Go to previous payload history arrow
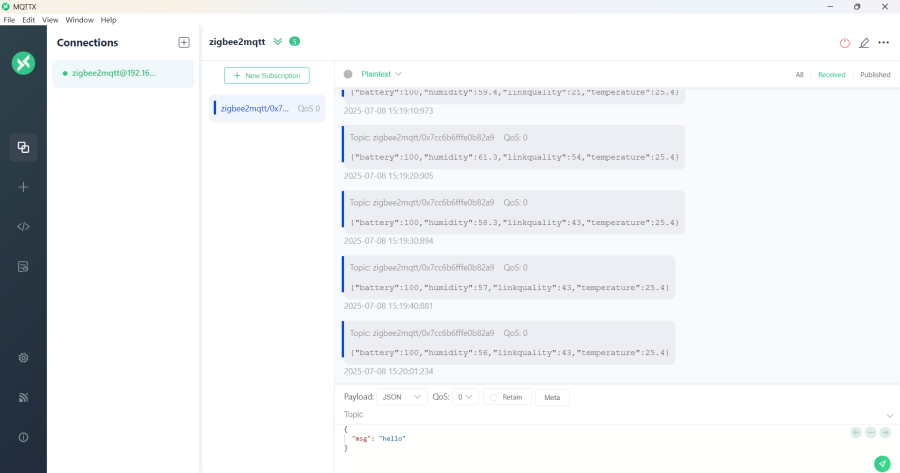The image size is (900, 473). coord(856,433)
